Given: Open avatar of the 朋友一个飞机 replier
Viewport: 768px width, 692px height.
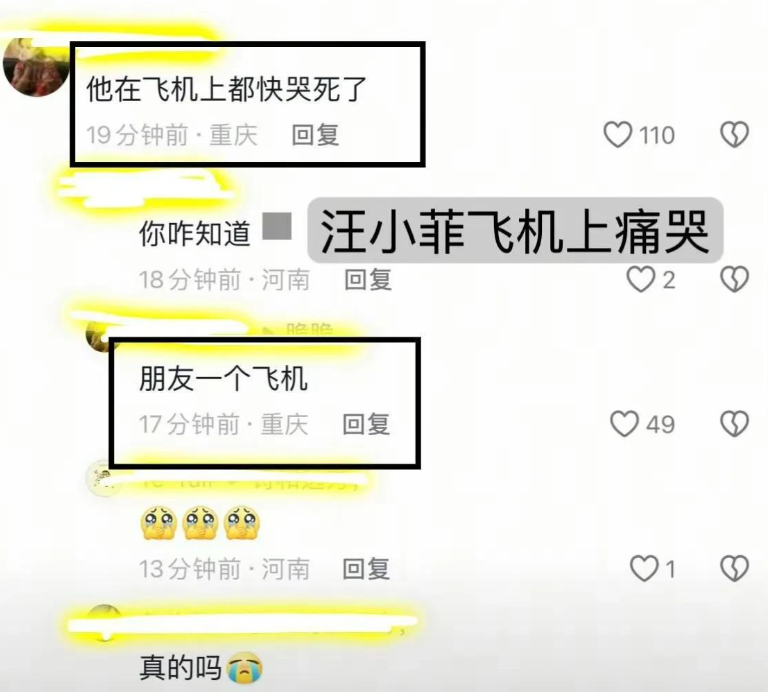Looking at the screenshot, I should (x=98, y=336).
